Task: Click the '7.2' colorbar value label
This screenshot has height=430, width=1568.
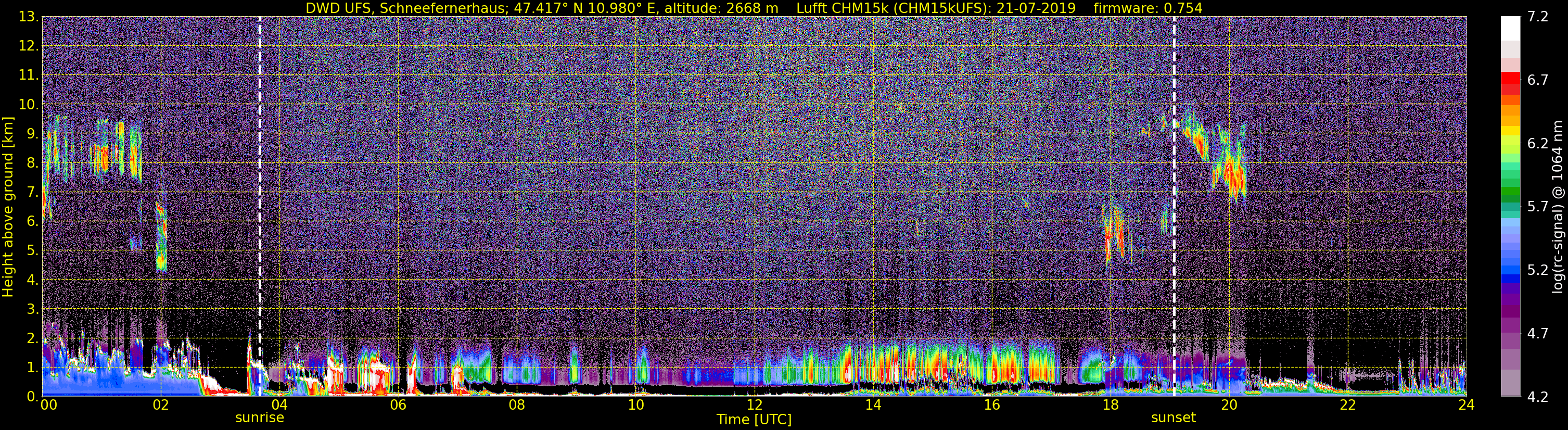Action: coord(1538,17)
